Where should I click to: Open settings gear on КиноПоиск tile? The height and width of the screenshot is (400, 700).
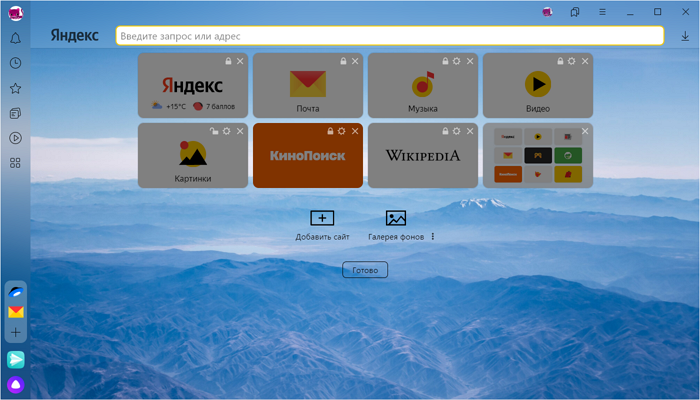(x=342, y=131)
